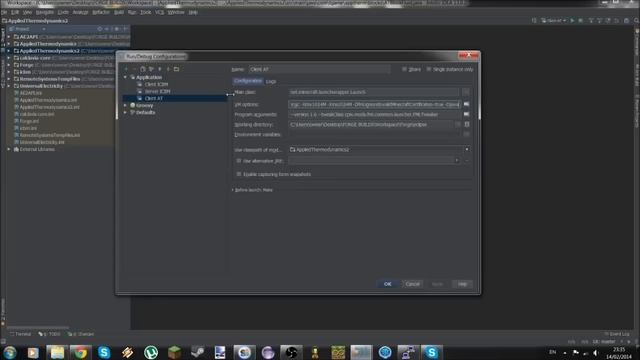The width and height of the screenshot is (640, 360).
Task: Move configuration down arrow icon
Action: (168, 69)
